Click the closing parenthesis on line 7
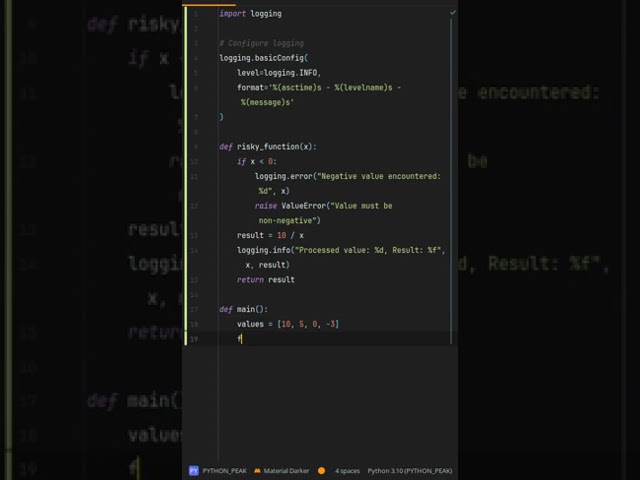 coord(222,117)
